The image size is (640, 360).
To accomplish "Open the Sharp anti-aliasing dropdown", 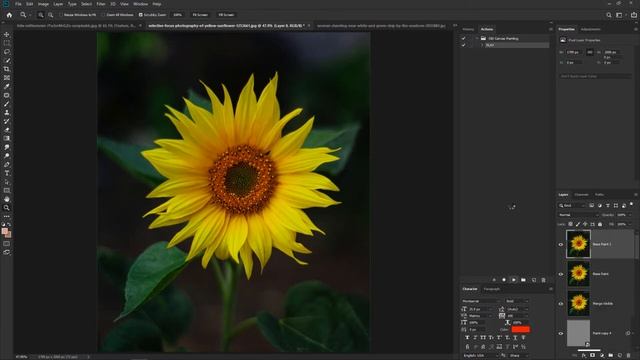I will tap(519, 356).
